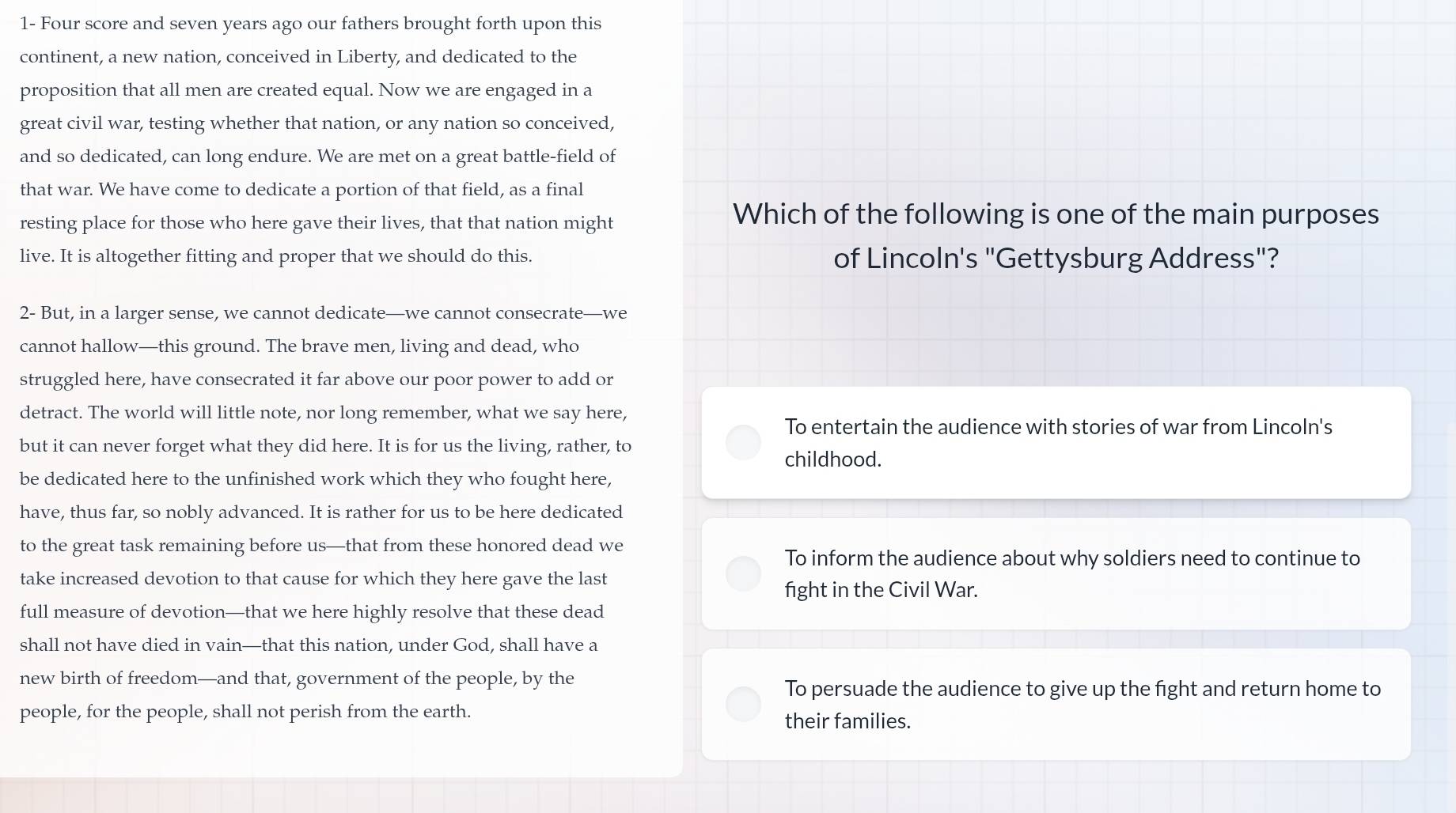The width and height of the screenshot is (1456, 813).
Task: Click the line beginning "shall not have died in vain"
Action: [308, 645]
